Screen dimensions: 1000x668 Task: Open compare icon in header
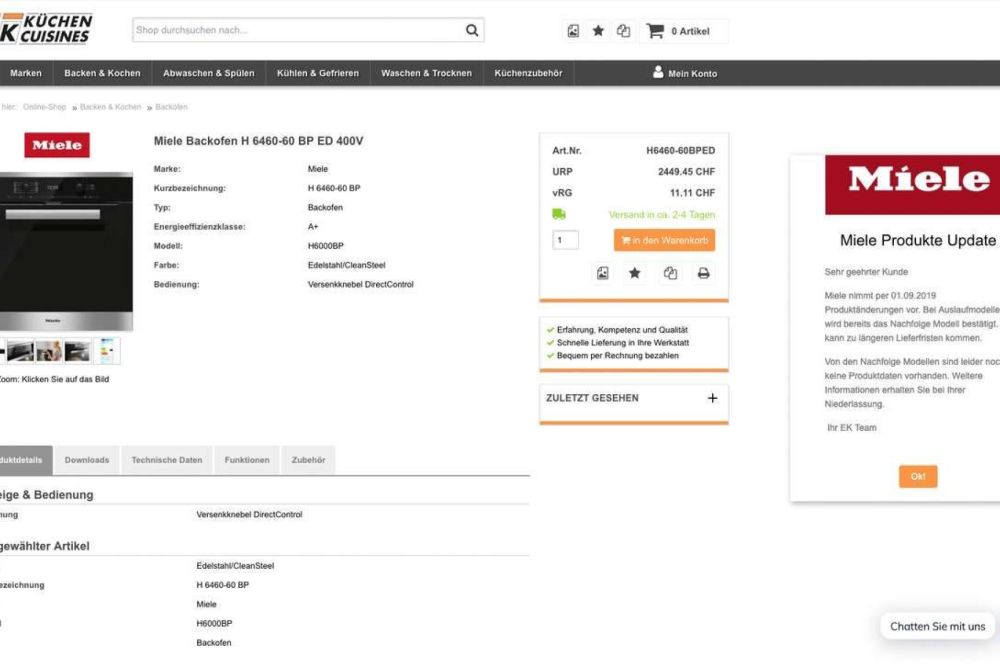tap(623, 31)
